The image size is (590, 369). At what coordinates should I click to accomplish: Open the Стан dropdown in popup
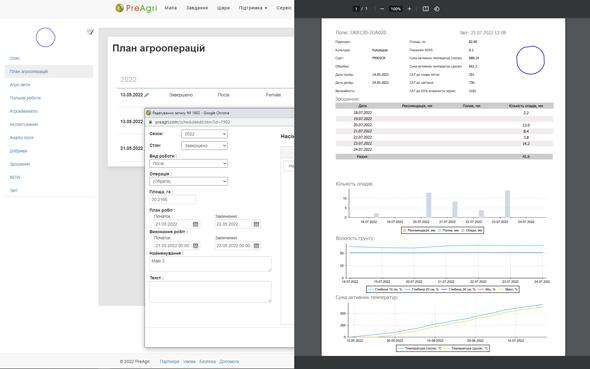[x=204, y=146]
